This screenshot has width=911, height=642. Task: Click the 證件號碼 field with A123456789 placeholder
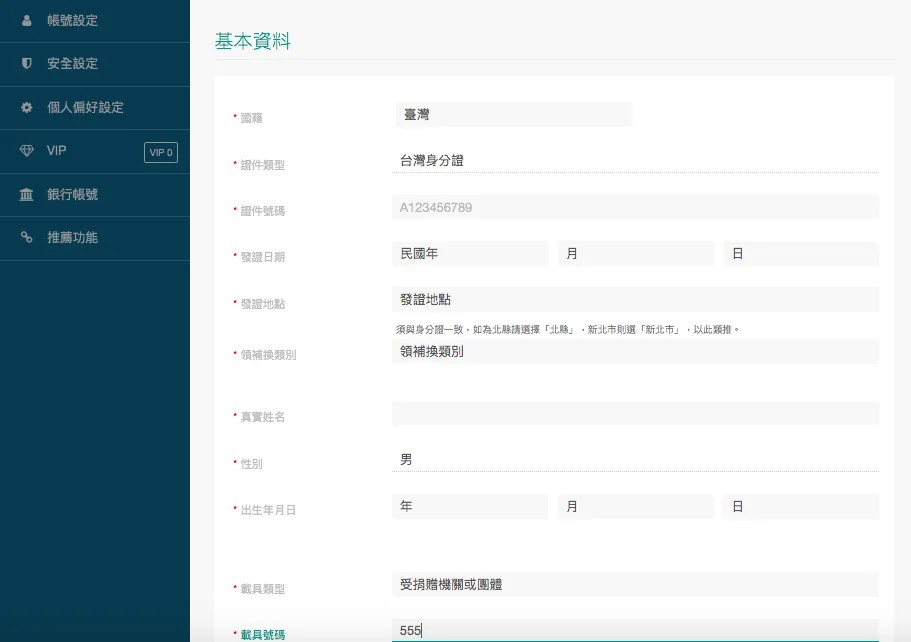pos(636,207)
